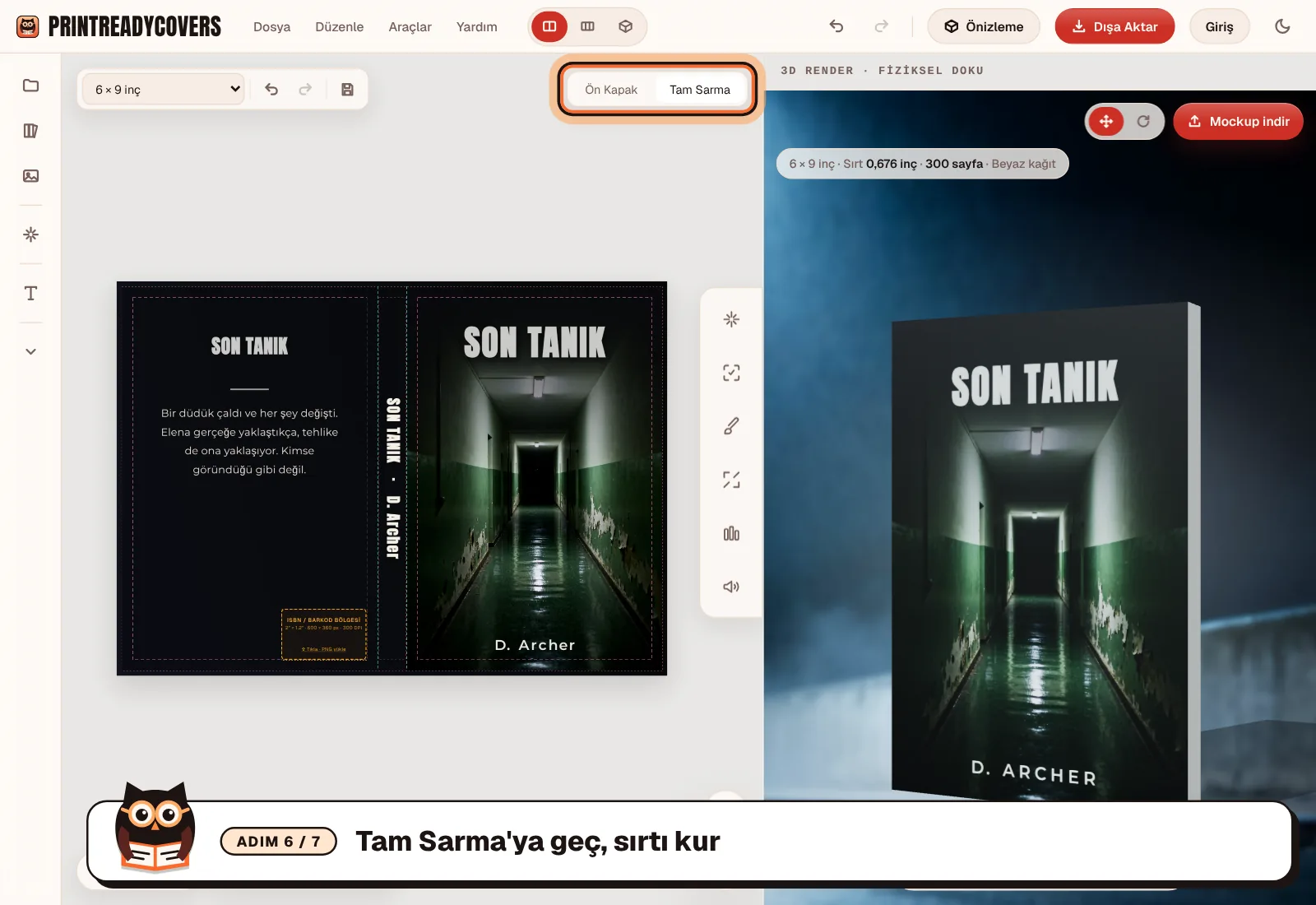Select the Text tool (T) in the sidebar
1316x905 pixels.
click(30, 294)
